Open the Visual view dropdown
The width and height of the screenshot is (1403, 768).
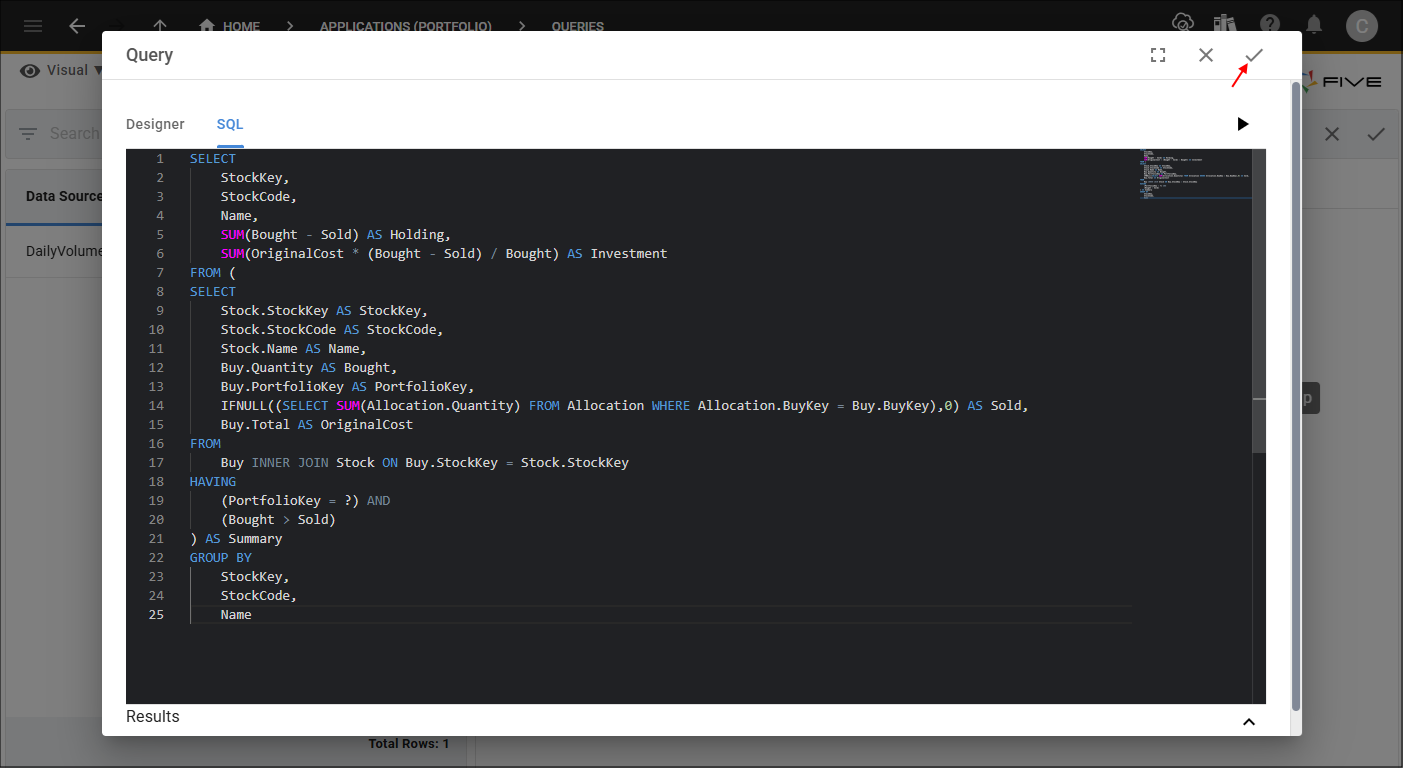62,71
